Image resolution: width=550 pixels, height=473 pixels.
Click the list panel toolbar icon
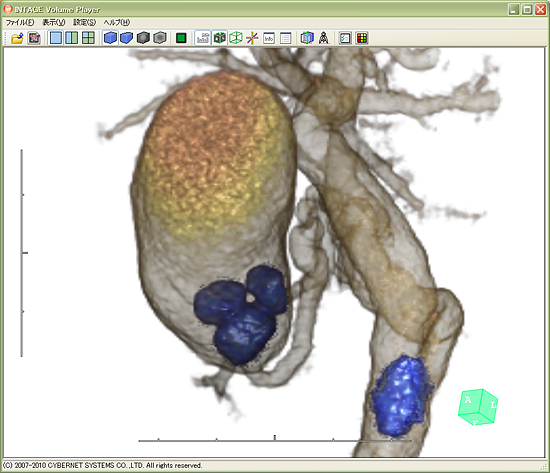click(x=286, y=38)
